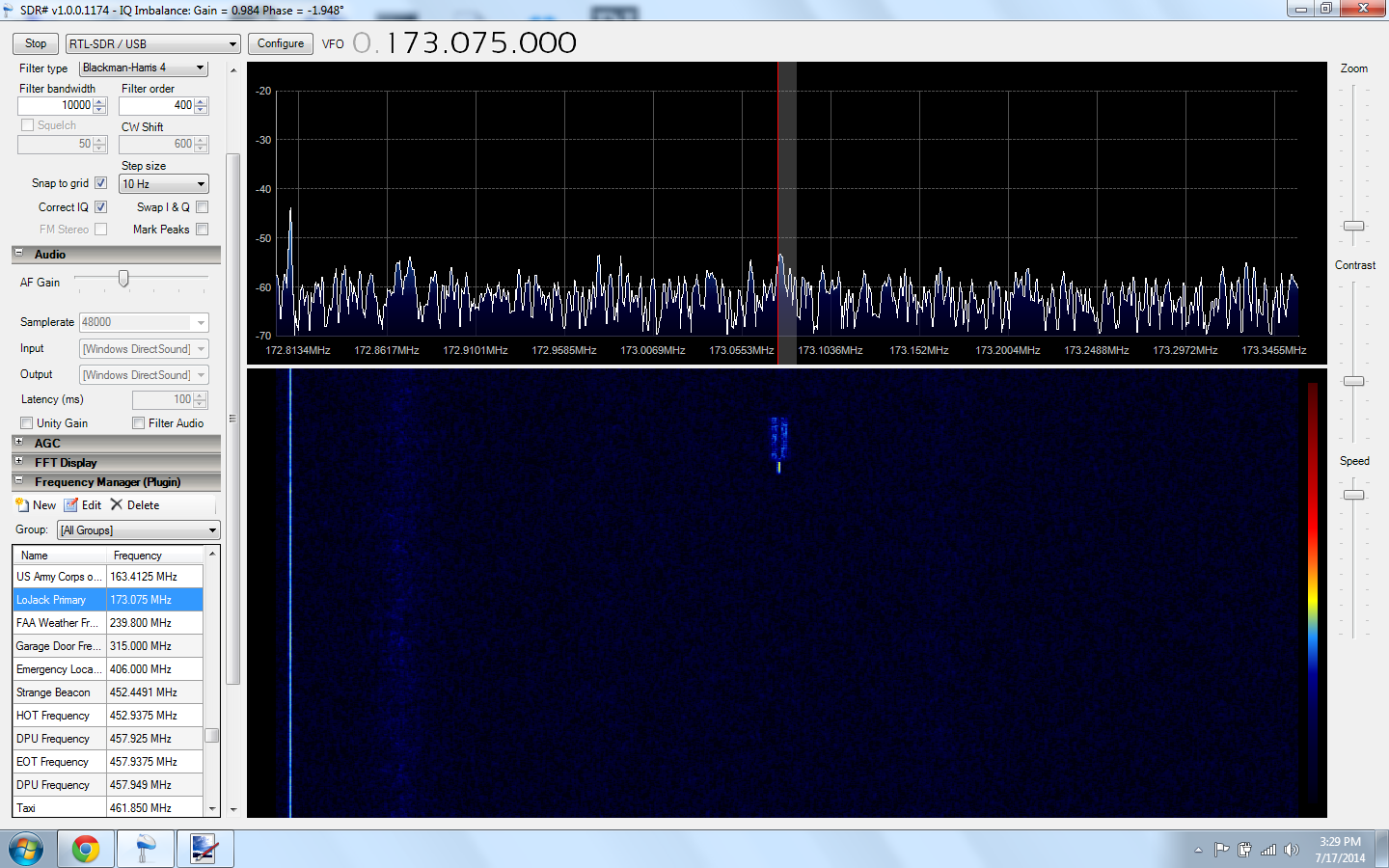Screen dimensions: 1389x868
Task: Open the Filter type dropdown
Action: 144,68
